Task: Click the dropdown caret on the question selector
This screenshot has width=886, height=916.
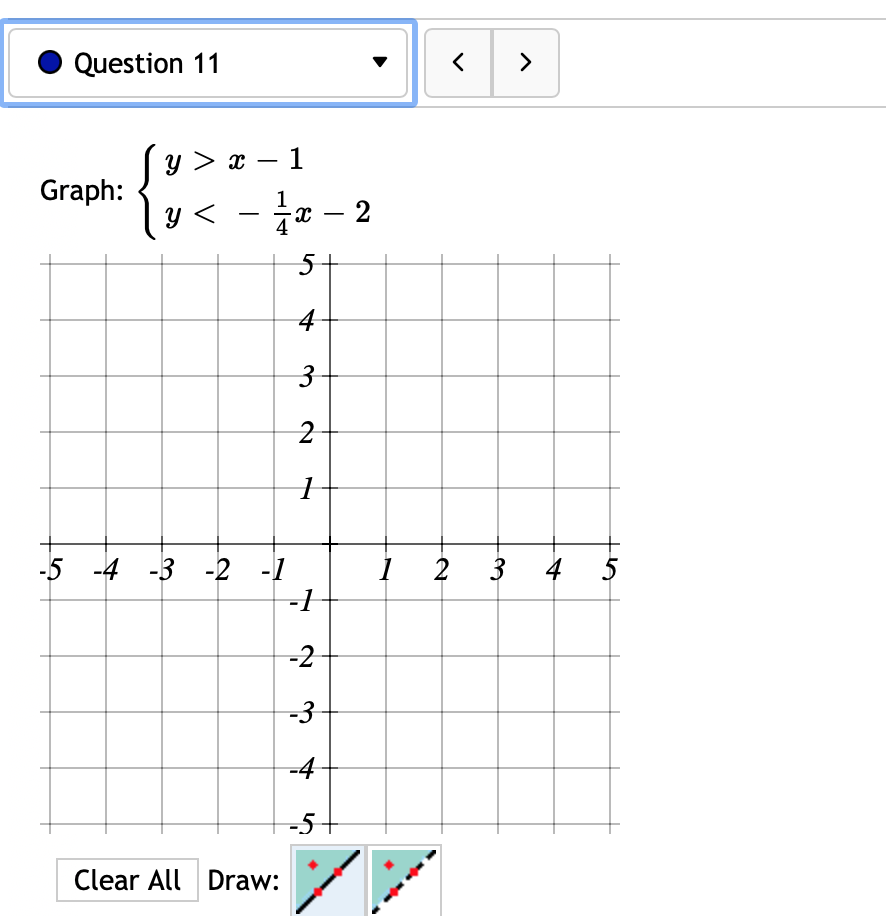Action: coord(380,62)
